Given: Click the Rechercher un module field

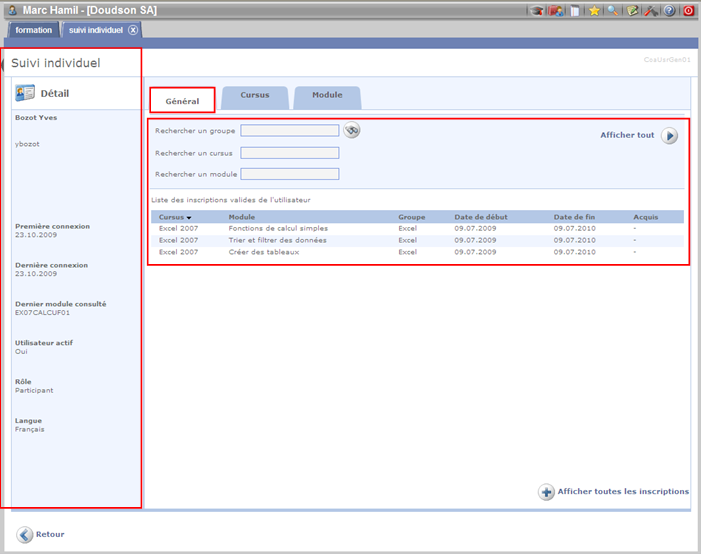Looking at the screenshot, I should [289, 174].
